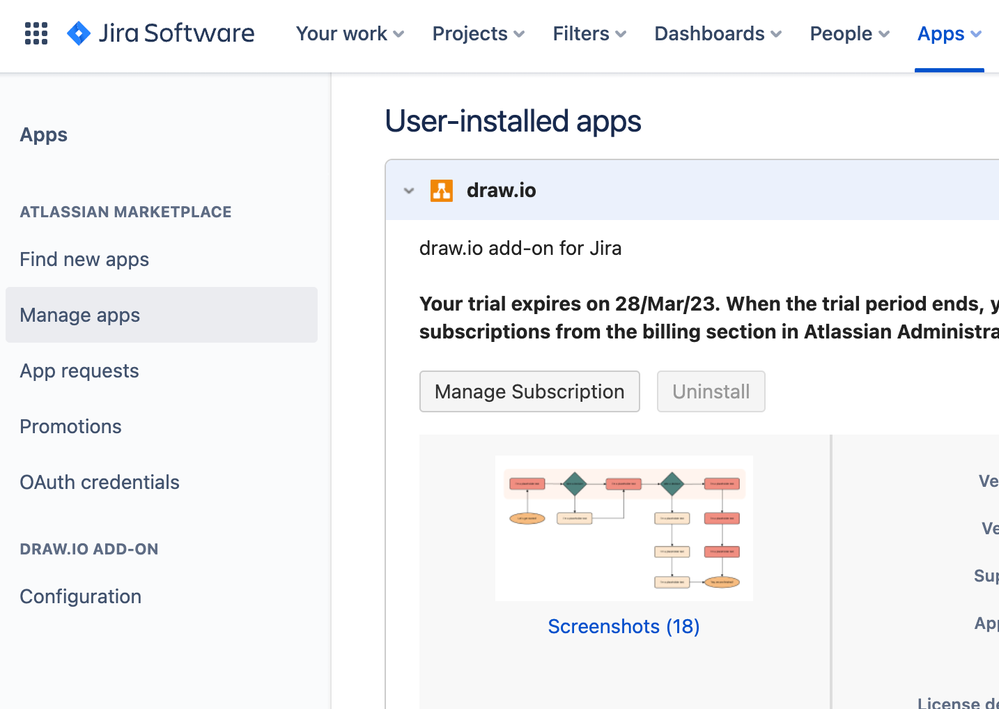Click the DRAW.IO ADD-ON section label
Image resolution: width=999 pixels, height=709 pixels.
point(89,549)
